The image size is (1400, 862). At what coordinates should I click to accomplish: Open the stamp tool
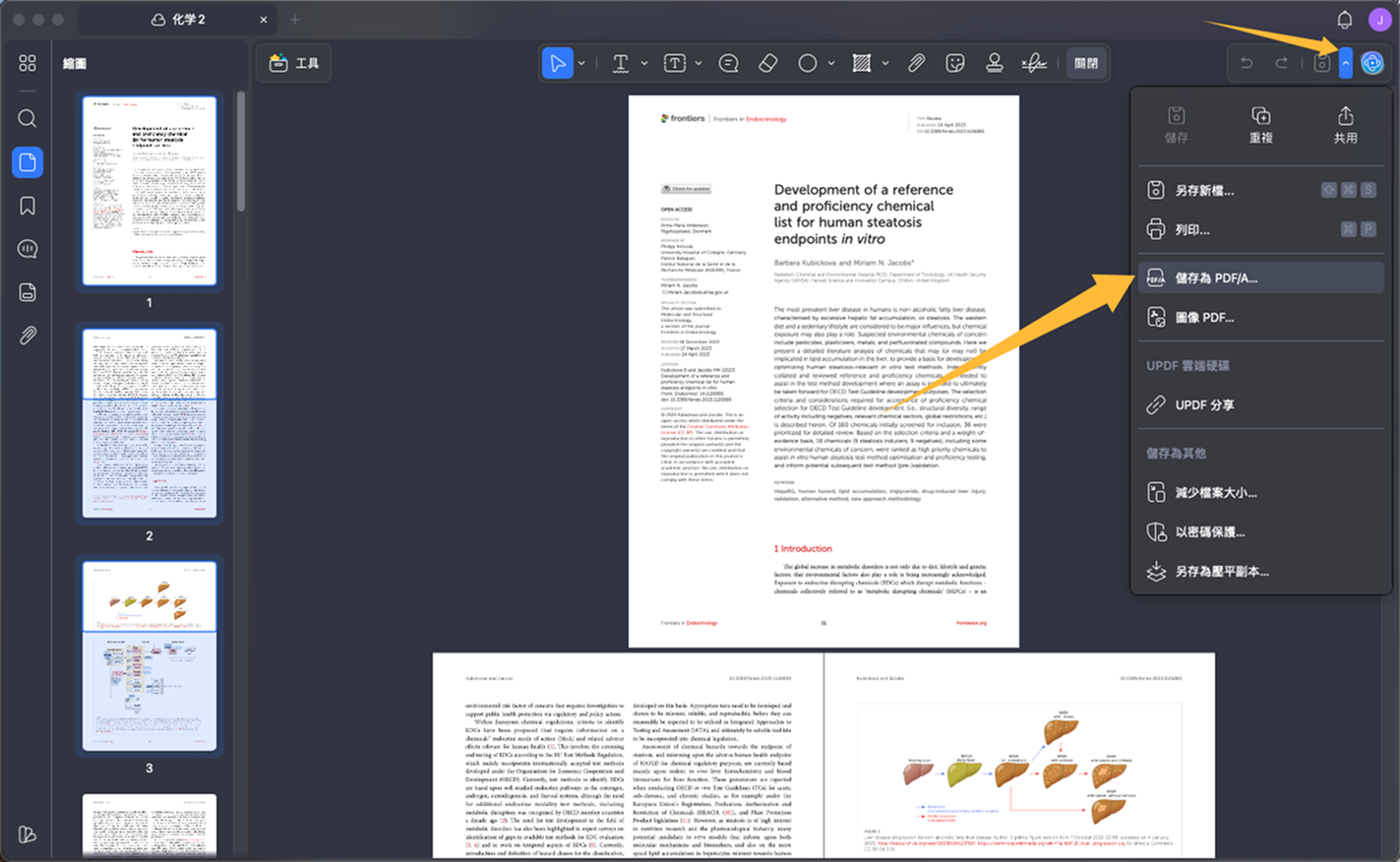tap(995, 63)
